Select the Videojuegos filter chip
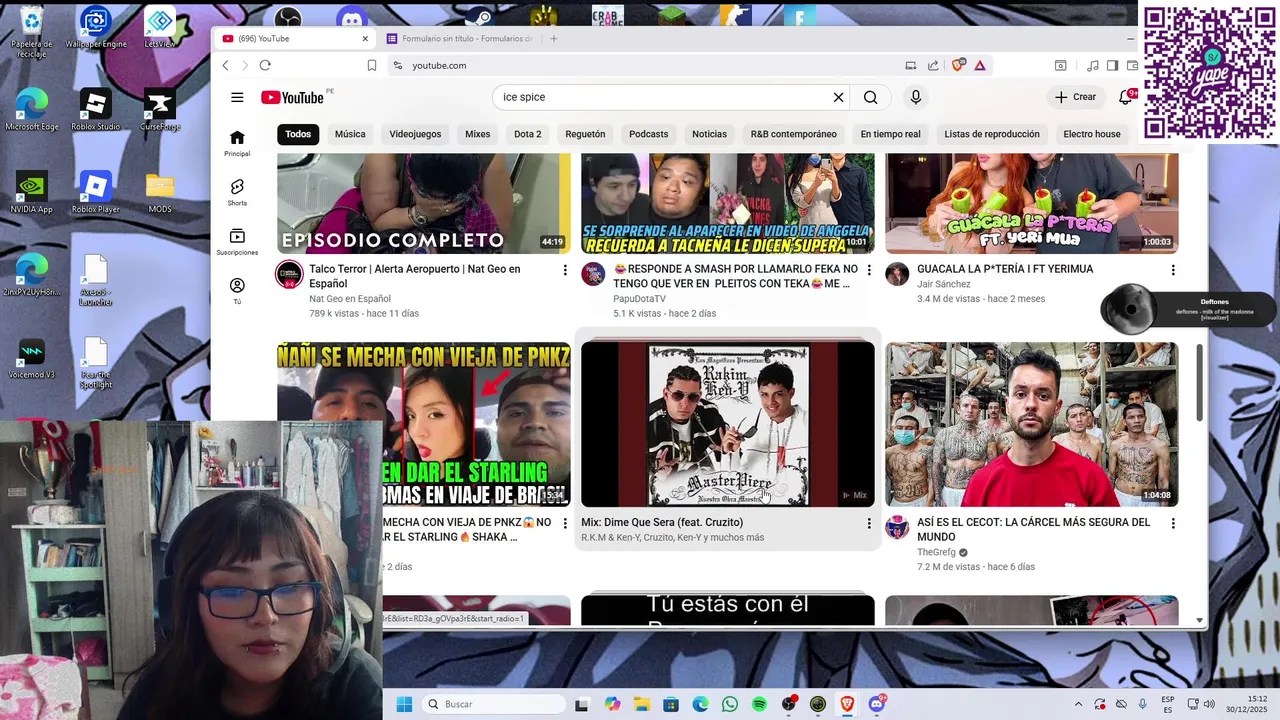Viewport: 1280px width, 720px height. pyautogui.click(x=415, y=134)
